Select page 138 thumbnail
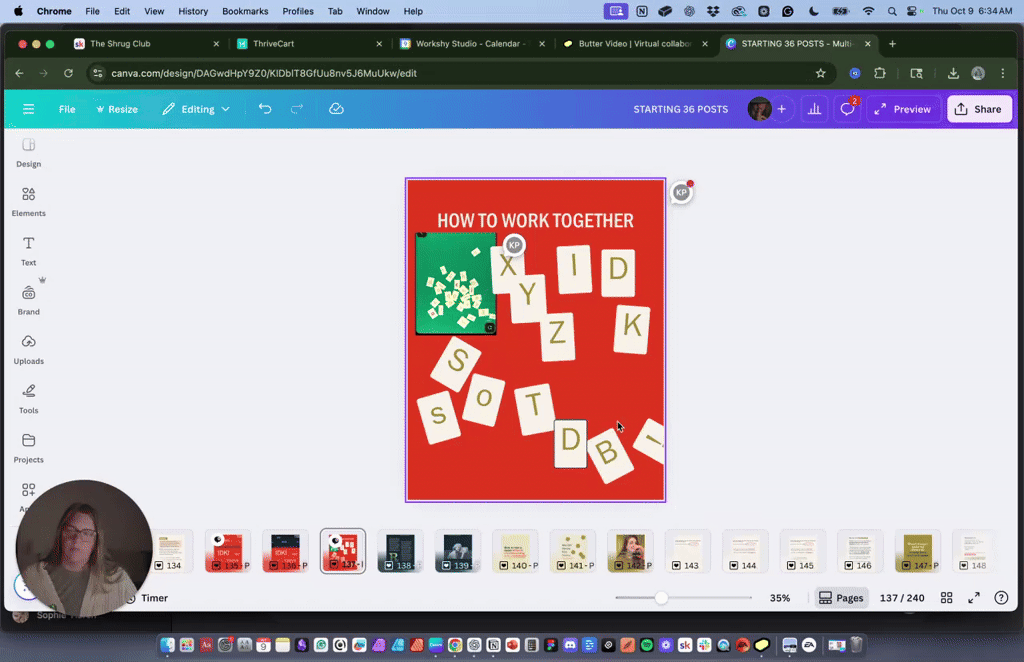1024x662 pixels. 400,551
